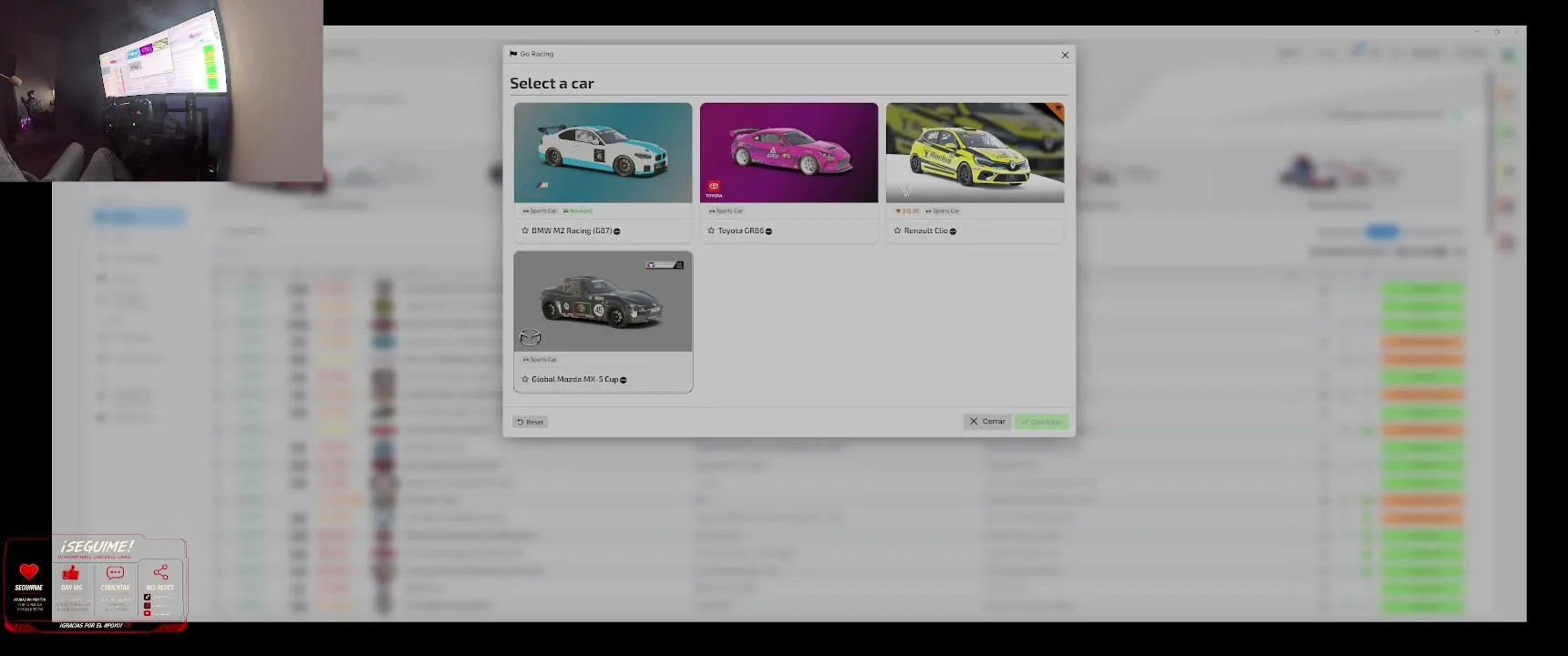
Task: Pick the yellow Renault Clio car image
Action: click(x=975, y=152)
